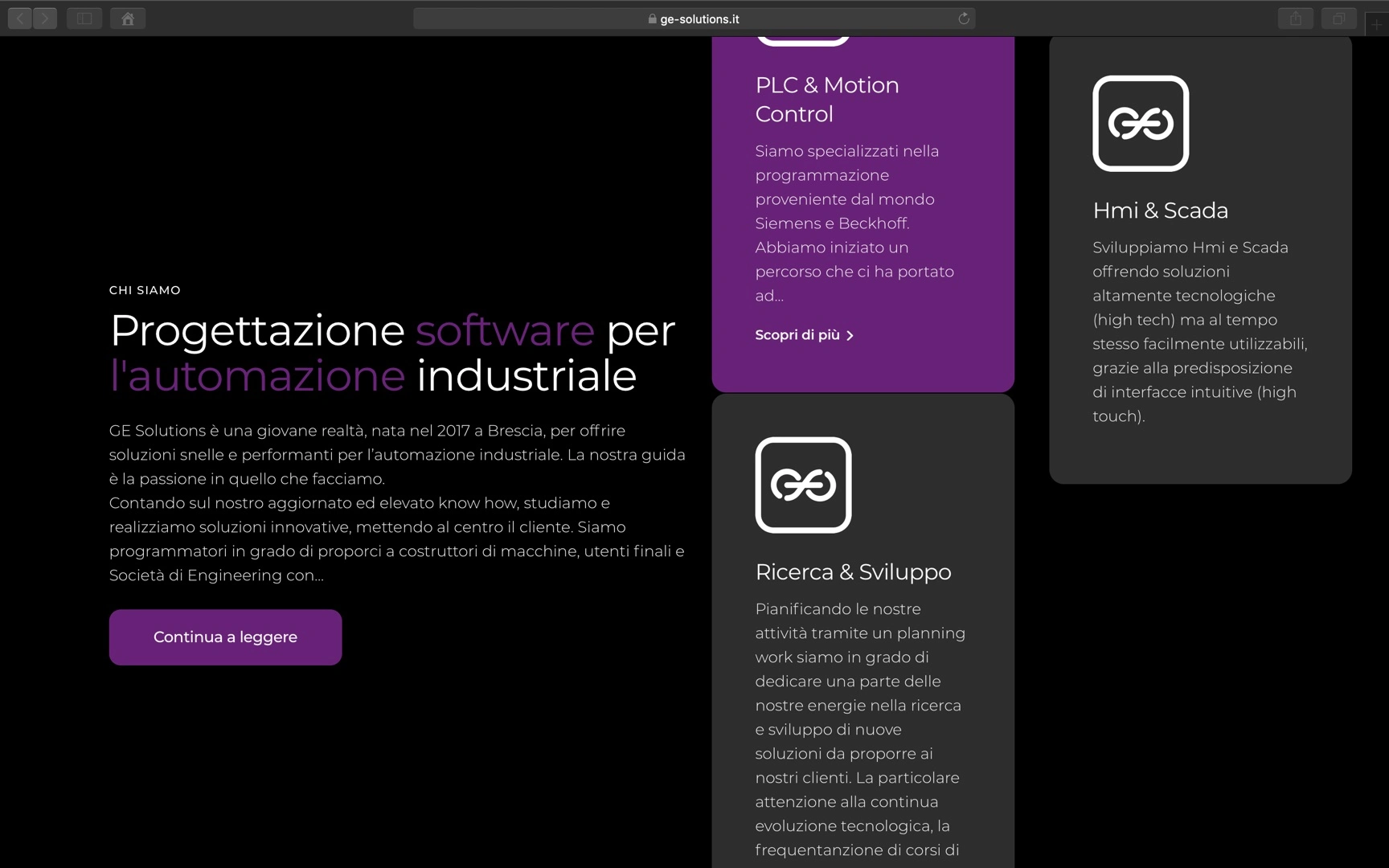Click the CHI SIAMO label

(x=145, y=290)
